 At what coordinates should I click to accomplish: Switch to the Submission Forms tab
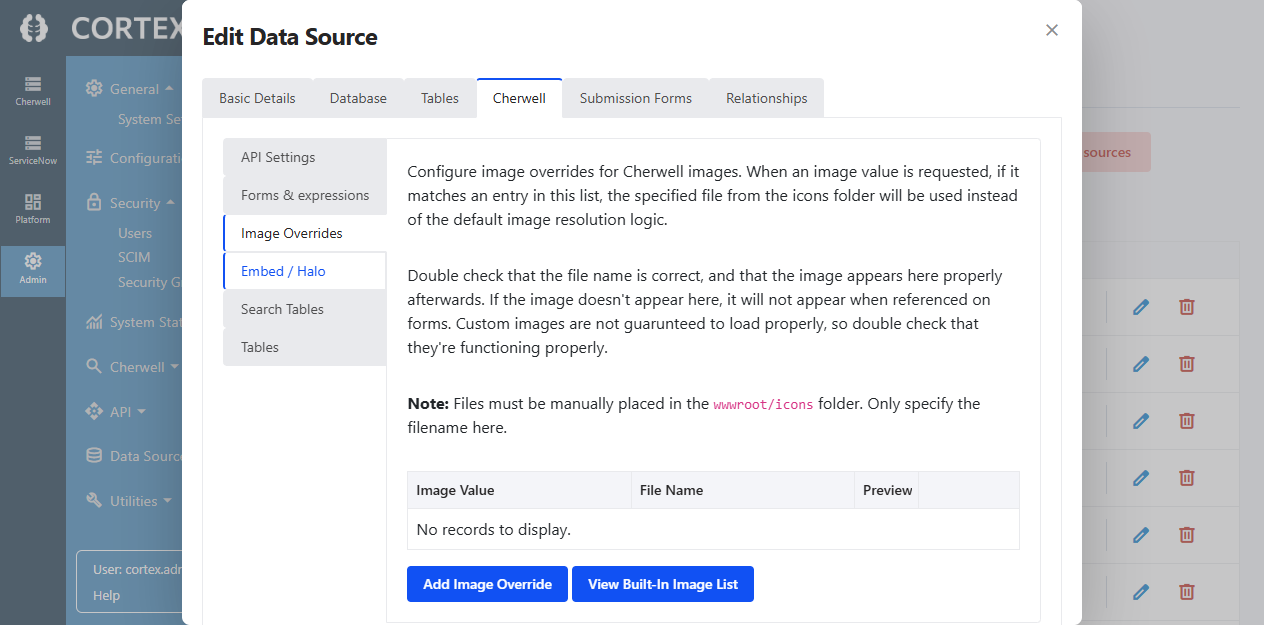click(x=636, y=98)
